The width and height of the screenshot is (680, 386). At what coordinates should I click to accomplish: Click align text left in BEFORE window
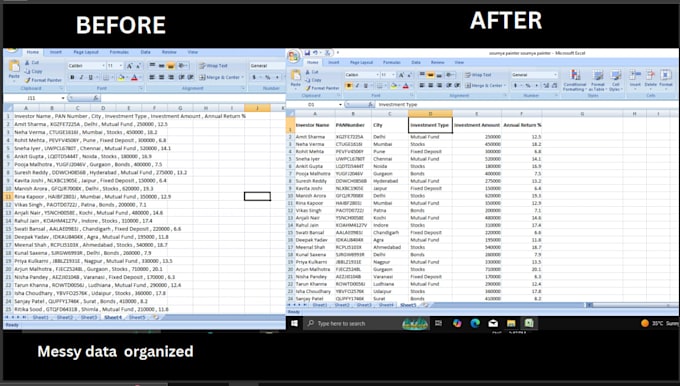click(152, 78)
